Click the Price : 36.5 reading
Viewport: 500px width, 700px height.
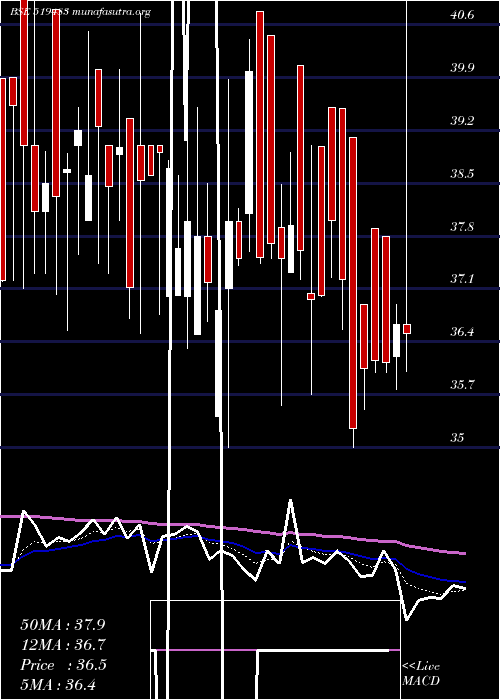[x=63, y=665]
